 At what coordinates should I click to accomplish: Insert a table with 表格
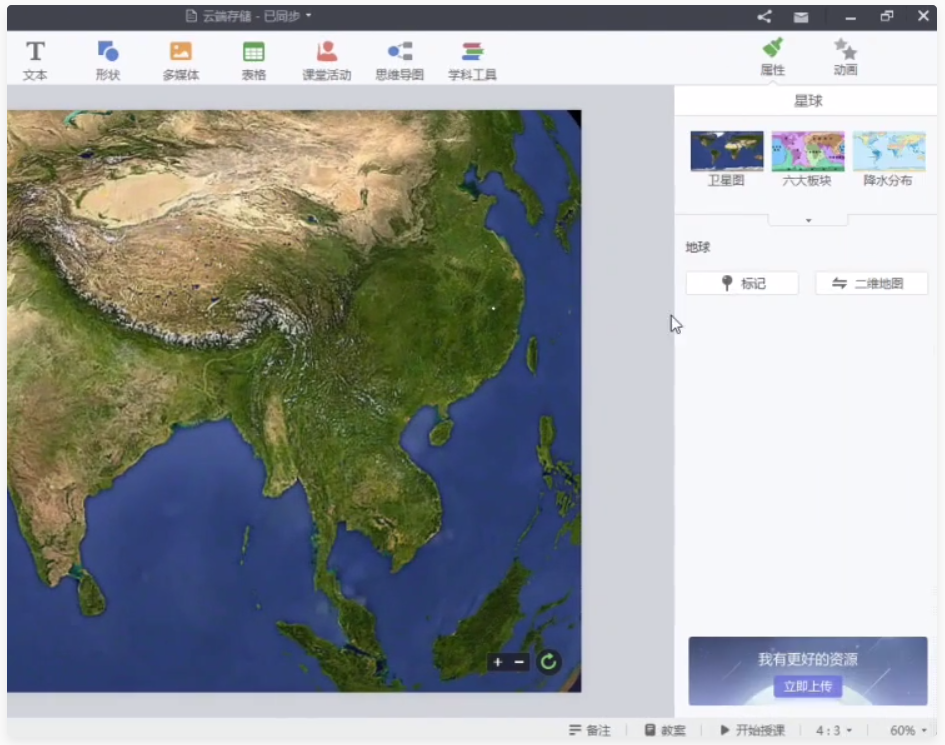pyautogui.click(x=254, y=60)
